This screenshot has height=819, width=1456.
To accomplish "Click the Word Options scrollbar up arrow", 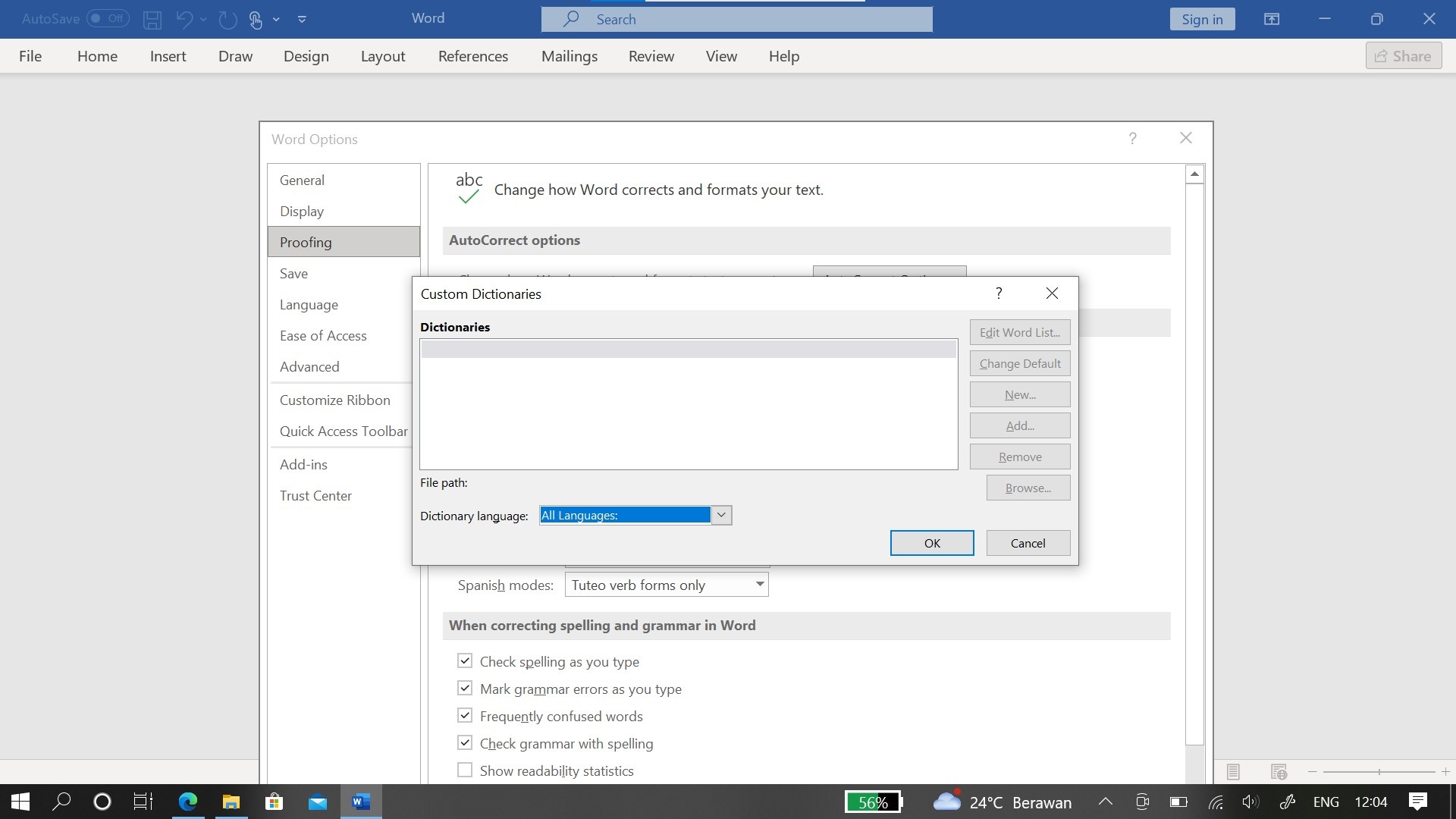I will pos(1194,174).
